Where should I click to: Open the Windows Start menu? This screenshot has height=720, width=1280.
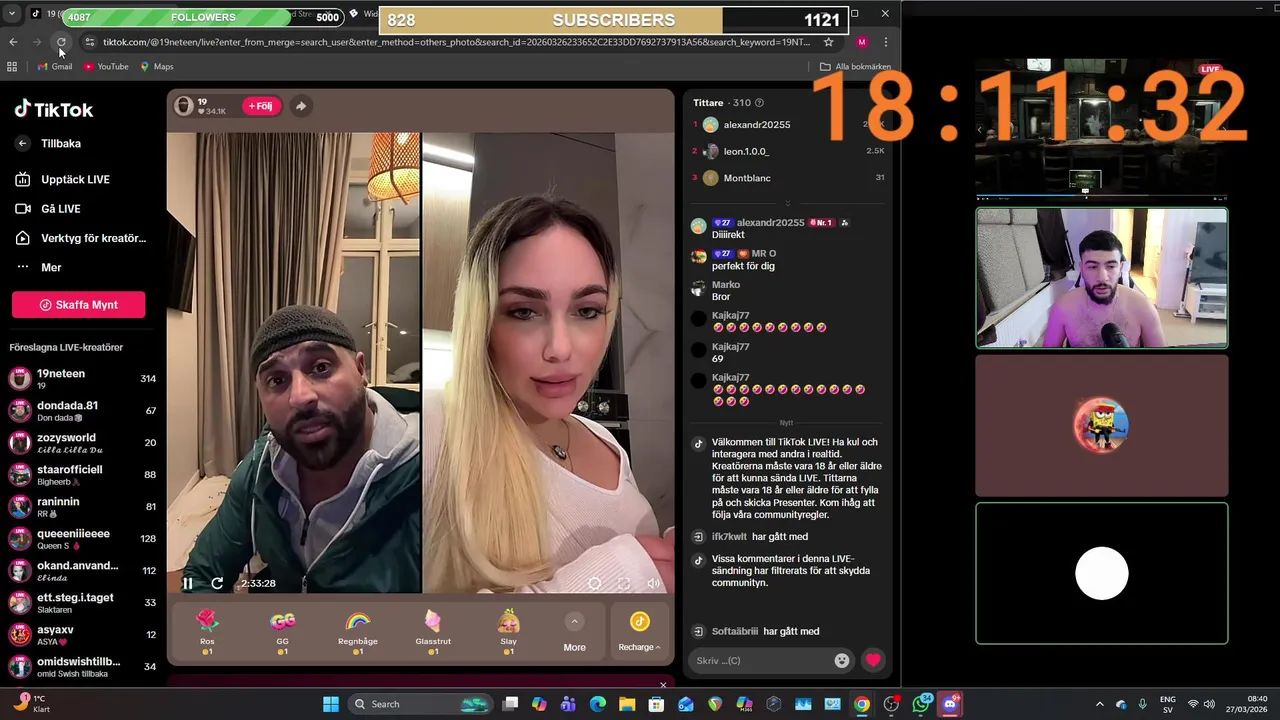coord(331,704)
